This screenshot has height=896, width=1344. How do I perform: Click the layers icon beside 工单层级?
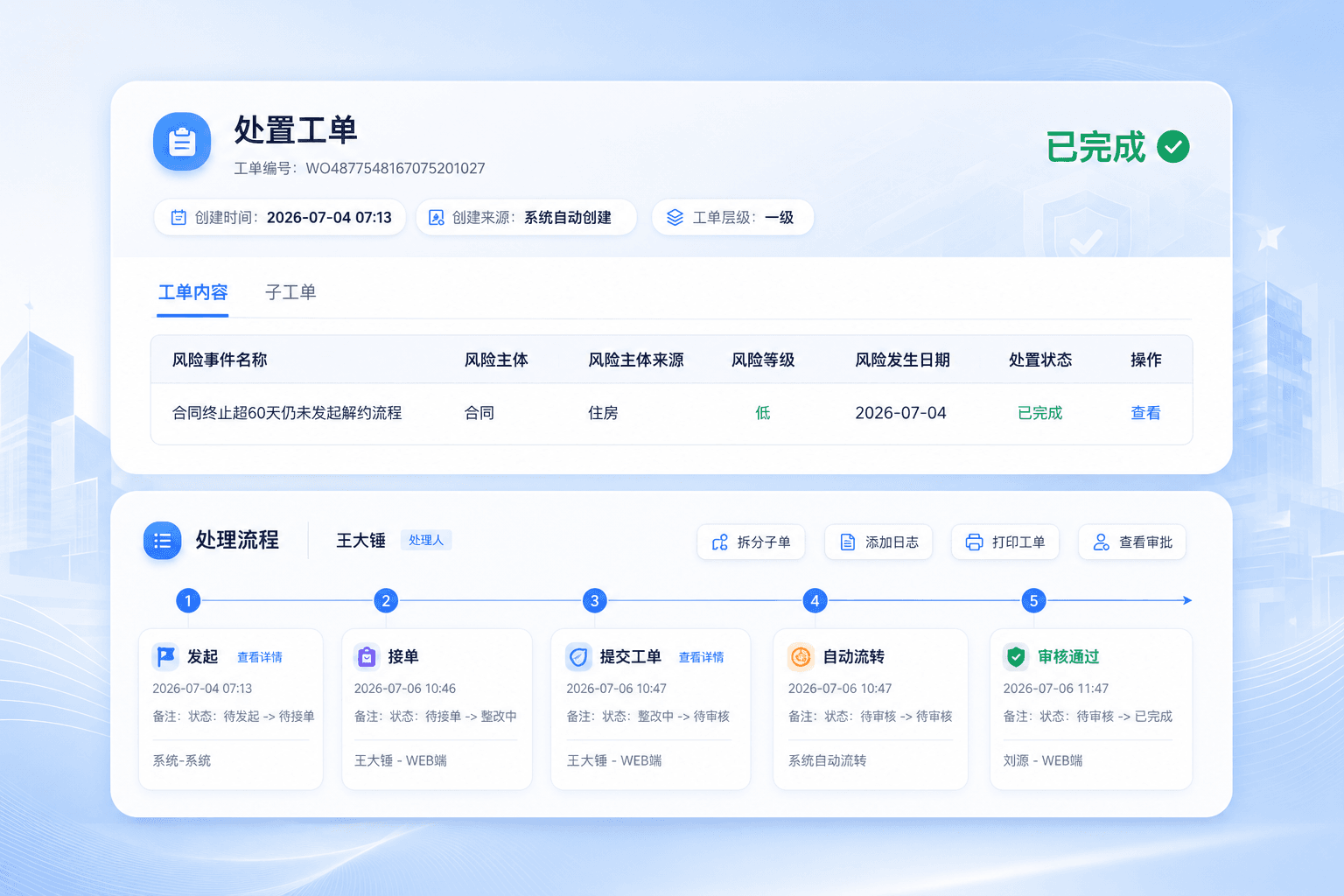[x=675, y=218]
